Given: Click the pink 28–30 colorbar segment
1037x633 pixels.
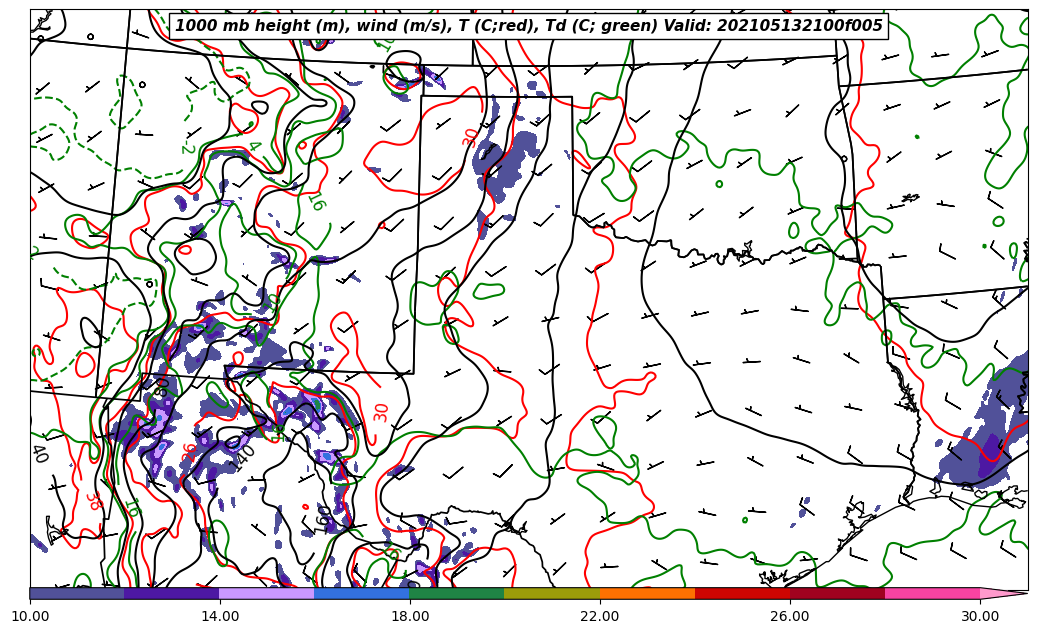Looking at the screenshot, I should point(932,593).
